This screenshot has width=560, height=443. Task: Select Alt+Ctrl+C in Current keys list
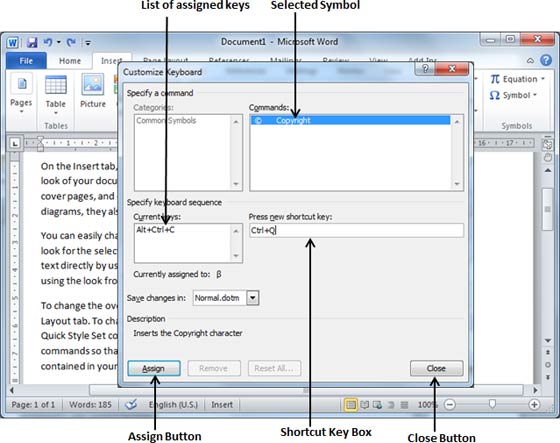[155, 230]
